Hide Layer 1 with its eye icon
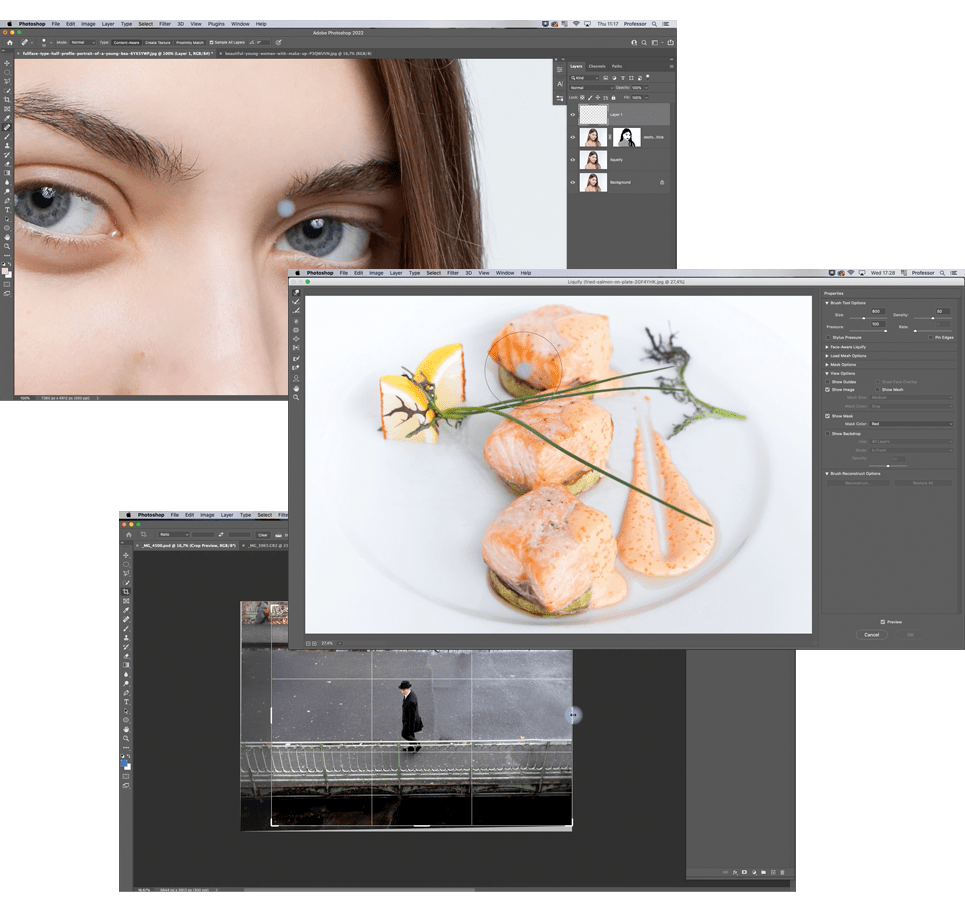Viewport: 965px width, 911px height. tap(572, 114)
